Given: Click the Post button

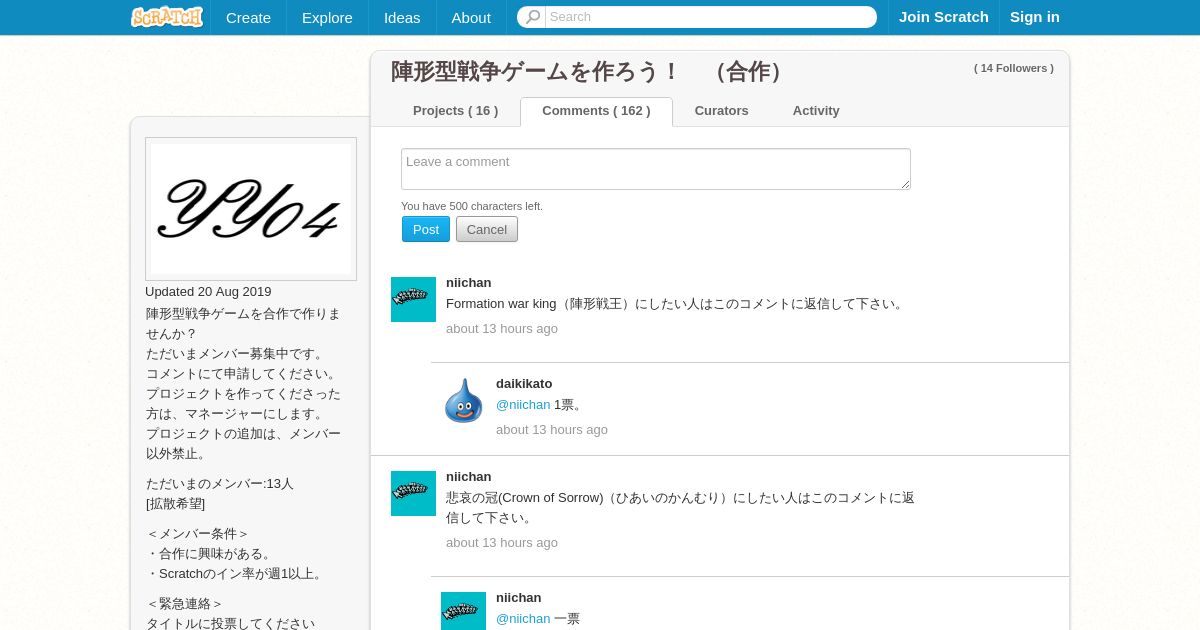Looking at the screenshot, I should pos(426,229).
